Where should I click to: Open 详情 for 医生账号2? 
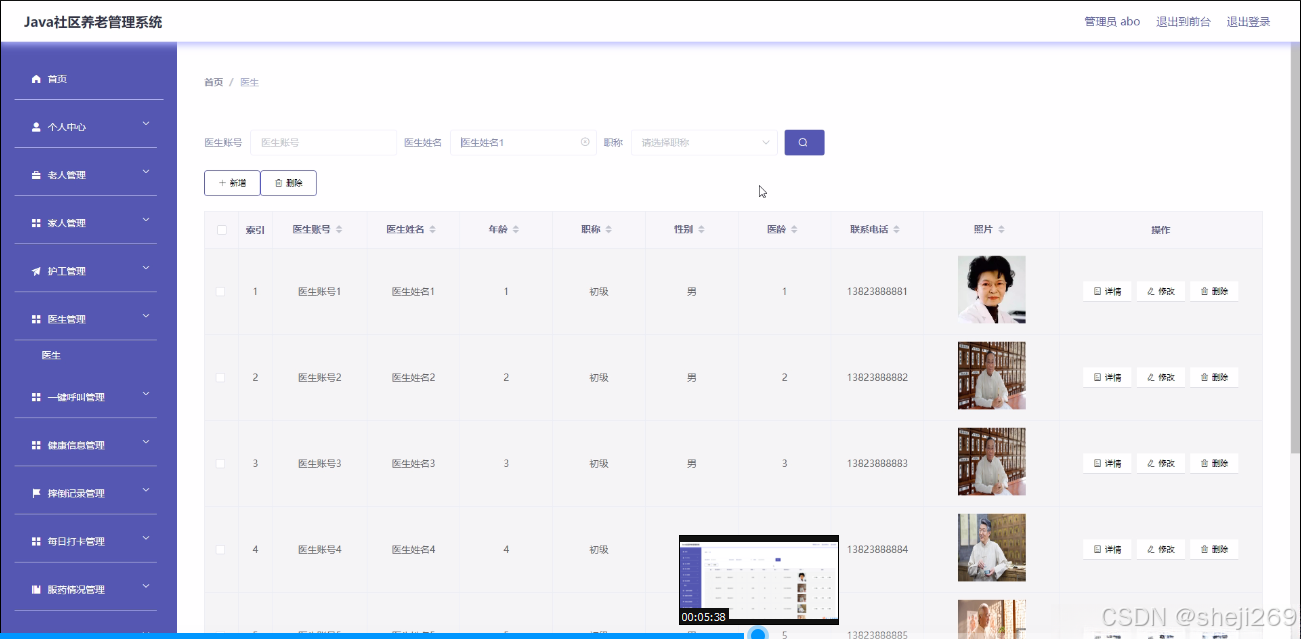click(x=1106, y=377)
